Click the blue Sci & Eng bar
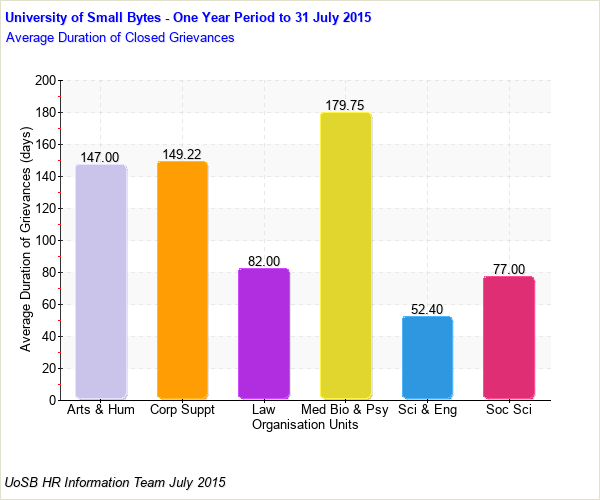Image resolution: width=600 pixels, height=500 pixels. point(427,358)
